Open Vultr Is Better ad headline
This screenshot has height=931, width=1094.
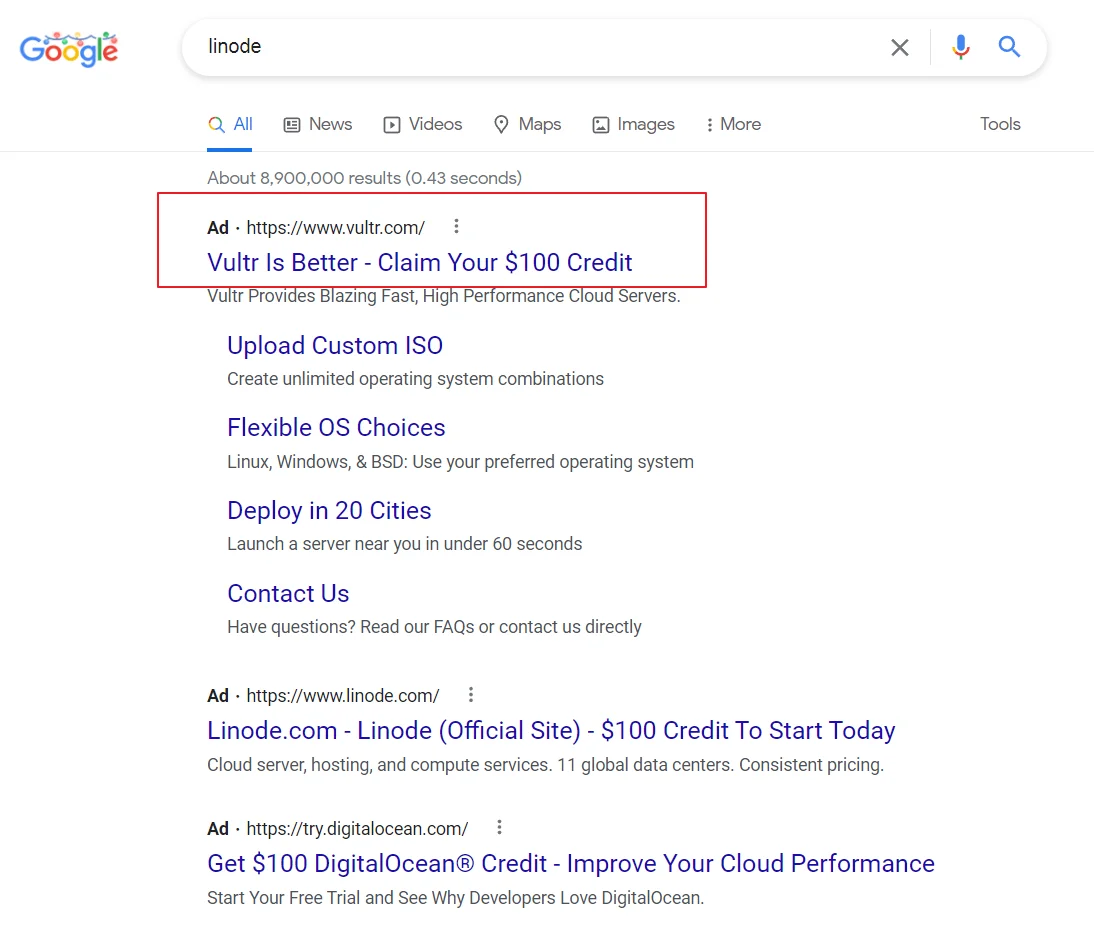coord(420,262)
